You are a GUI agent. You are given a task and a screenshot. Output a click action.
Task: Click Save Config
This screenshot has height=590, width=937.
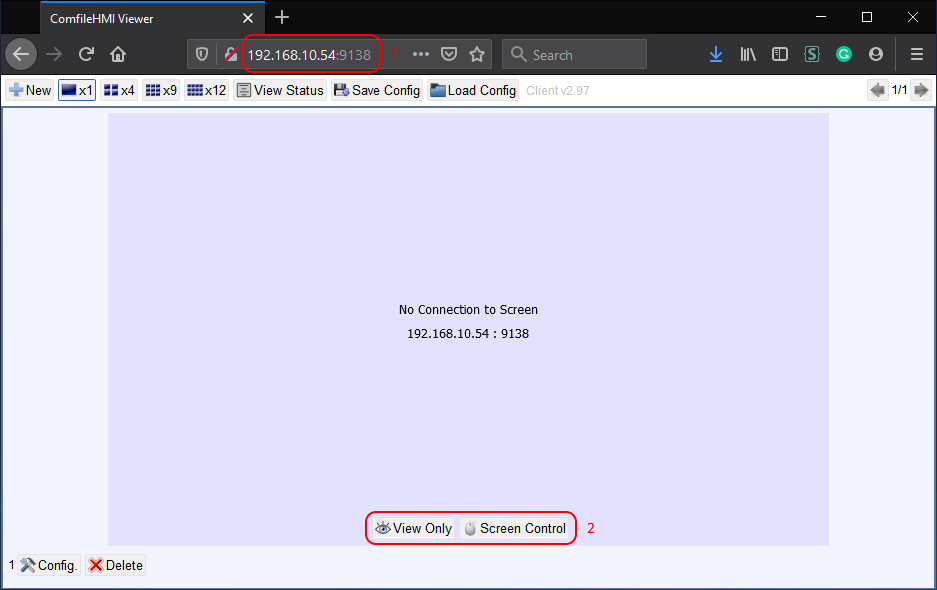click(x=377, y=90)
